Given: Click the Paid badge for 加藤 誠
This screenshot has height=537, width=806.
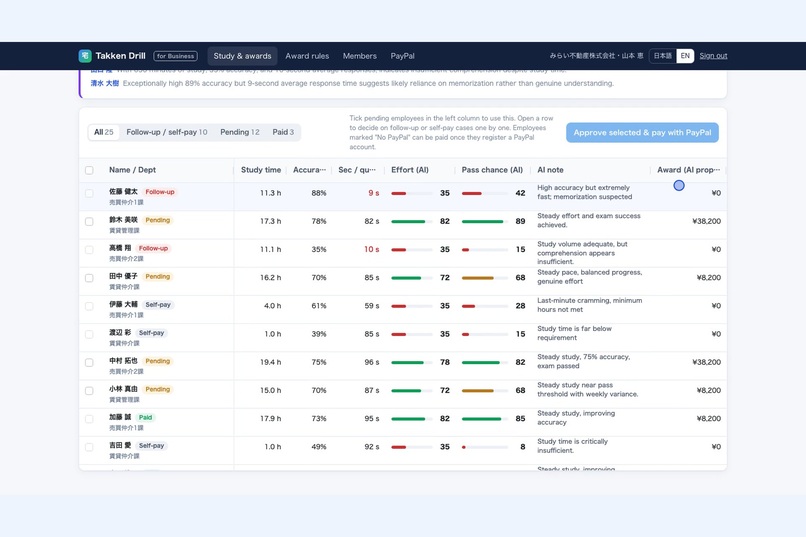Looking at the screenshot, I should coord(145,417).
